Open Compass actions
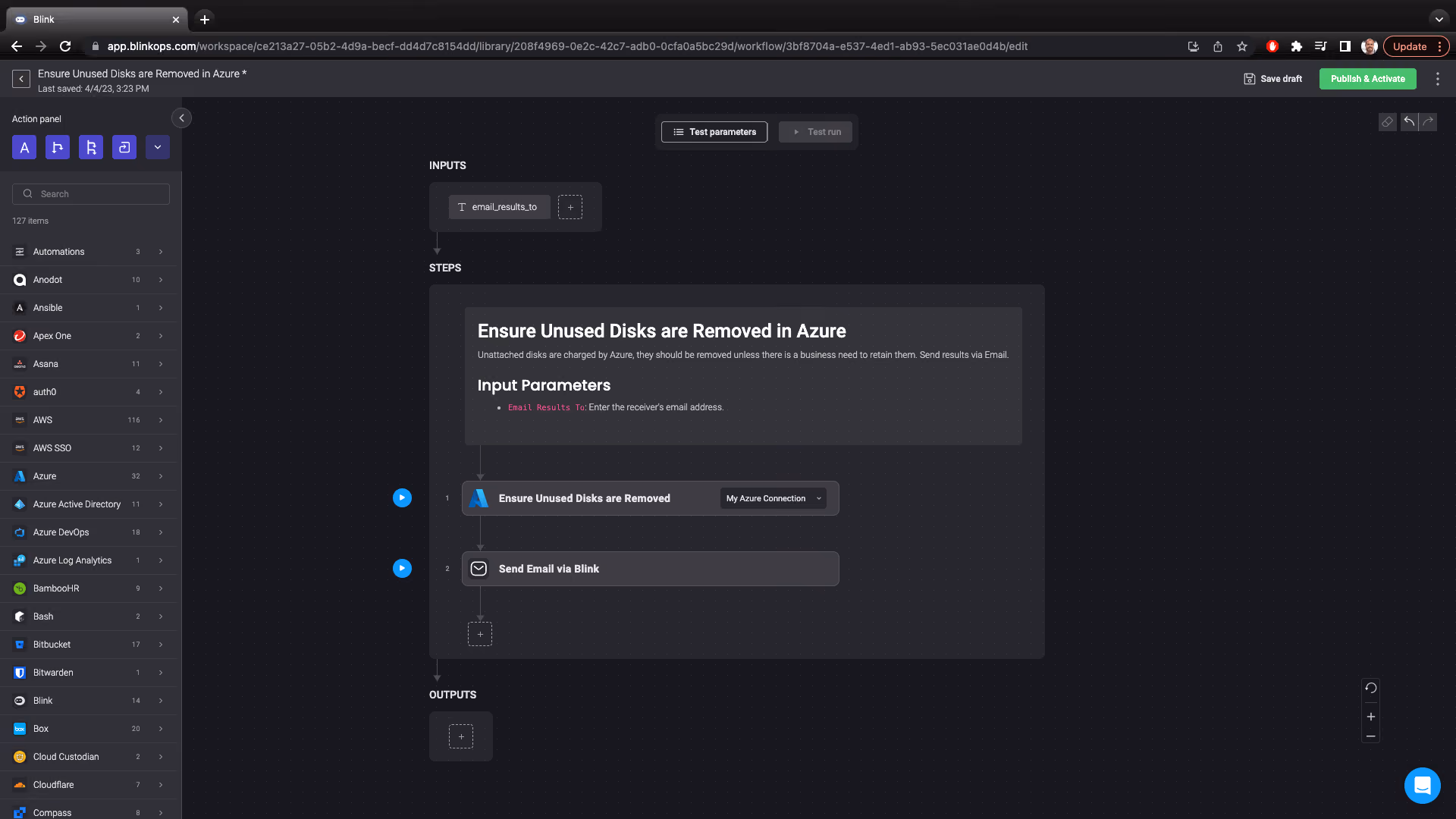Viewport: 1456px width, 819px height. pyautogui.click(x=88, y=810)
